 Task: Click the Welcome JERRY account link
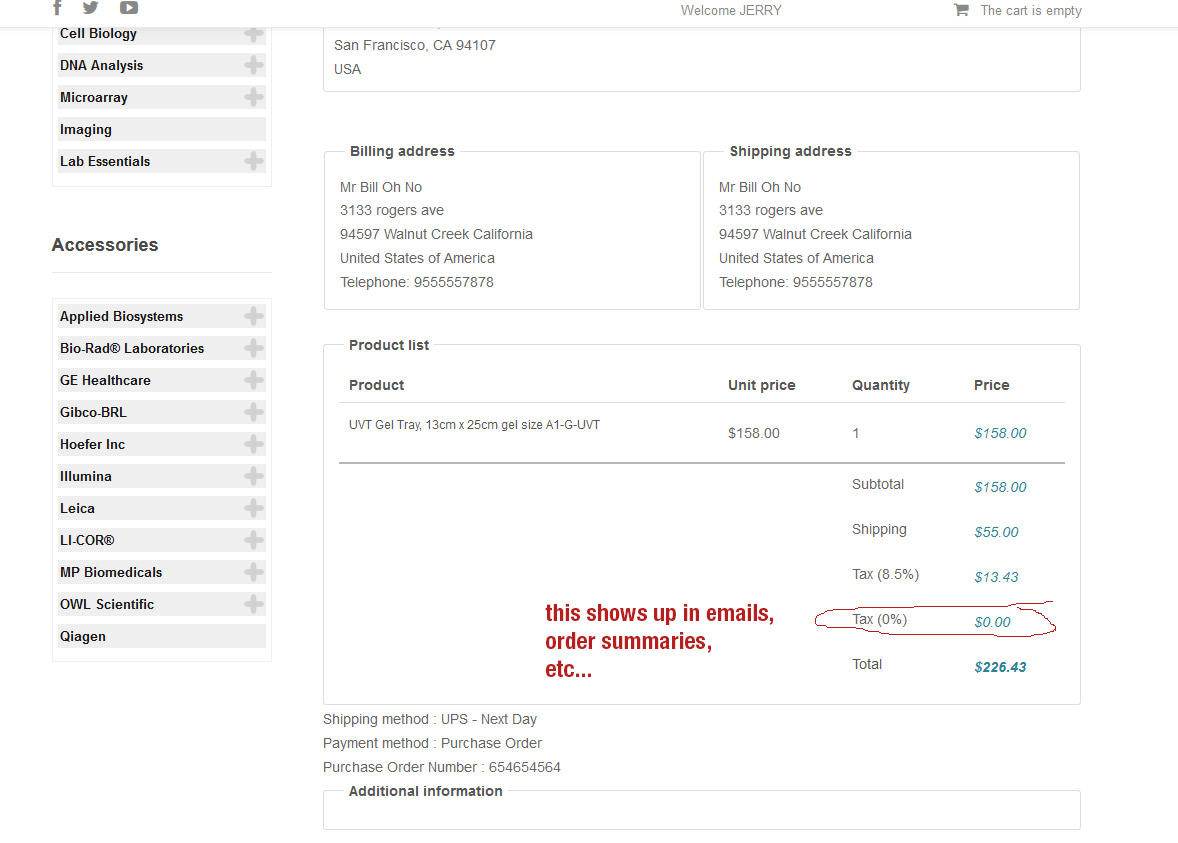731,11
